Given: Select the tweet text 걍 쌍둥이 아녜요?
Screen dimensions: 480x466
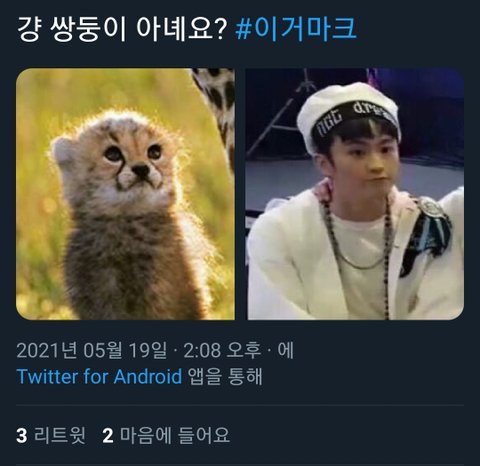Looking at the screenshot, I should [122, 29].
